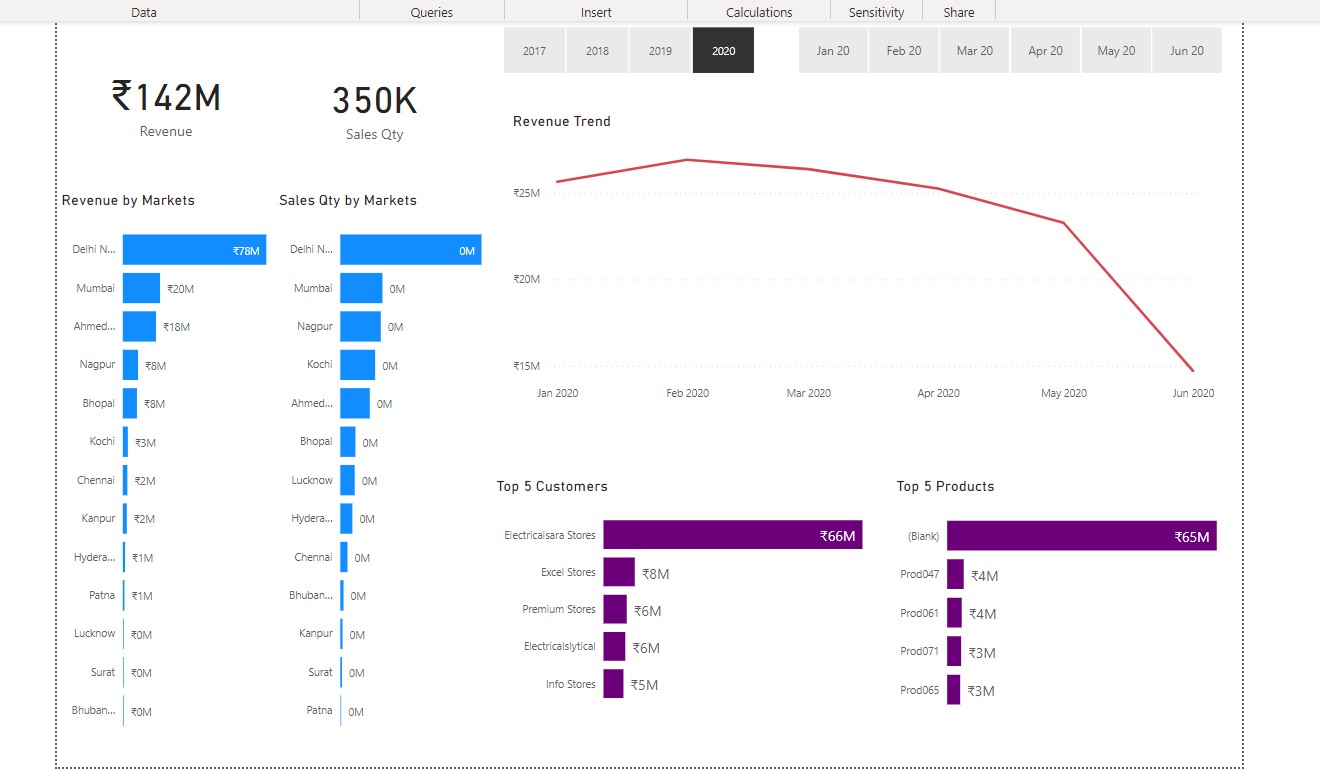1320x771 pixels.
Task: Select the 2017 year filter
Action: pyautogui.click(x=534, y=49)
